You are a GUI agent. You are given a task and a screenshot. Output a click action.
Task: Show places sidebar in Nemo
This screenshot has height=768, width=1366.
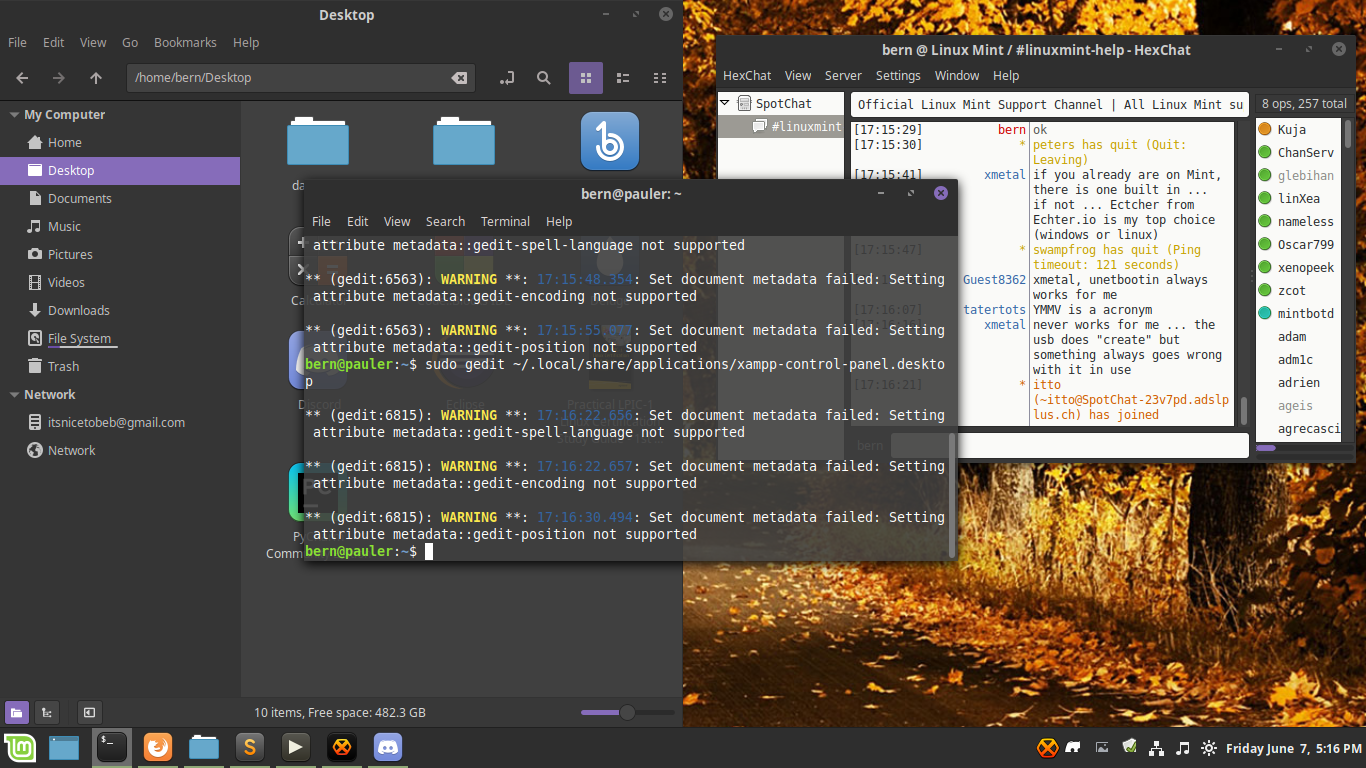[x=16, y=712]
